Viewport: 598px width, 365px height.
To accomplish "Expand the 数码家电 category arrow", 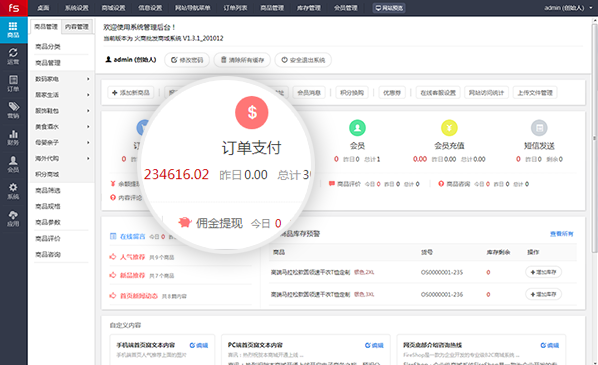I will click(88, 79).
